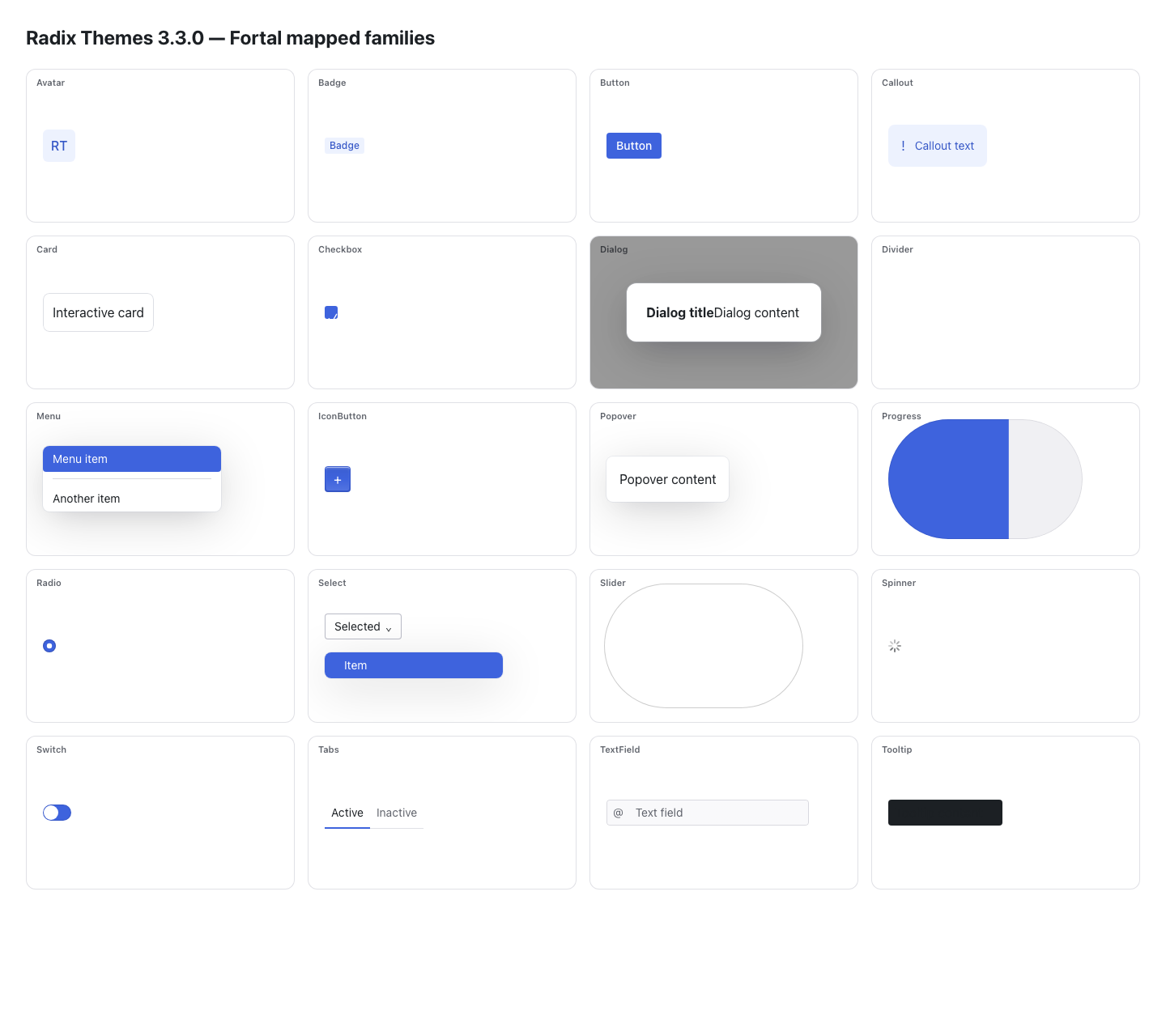
Task: Toggle the switch control
Action: pos(57,813)
